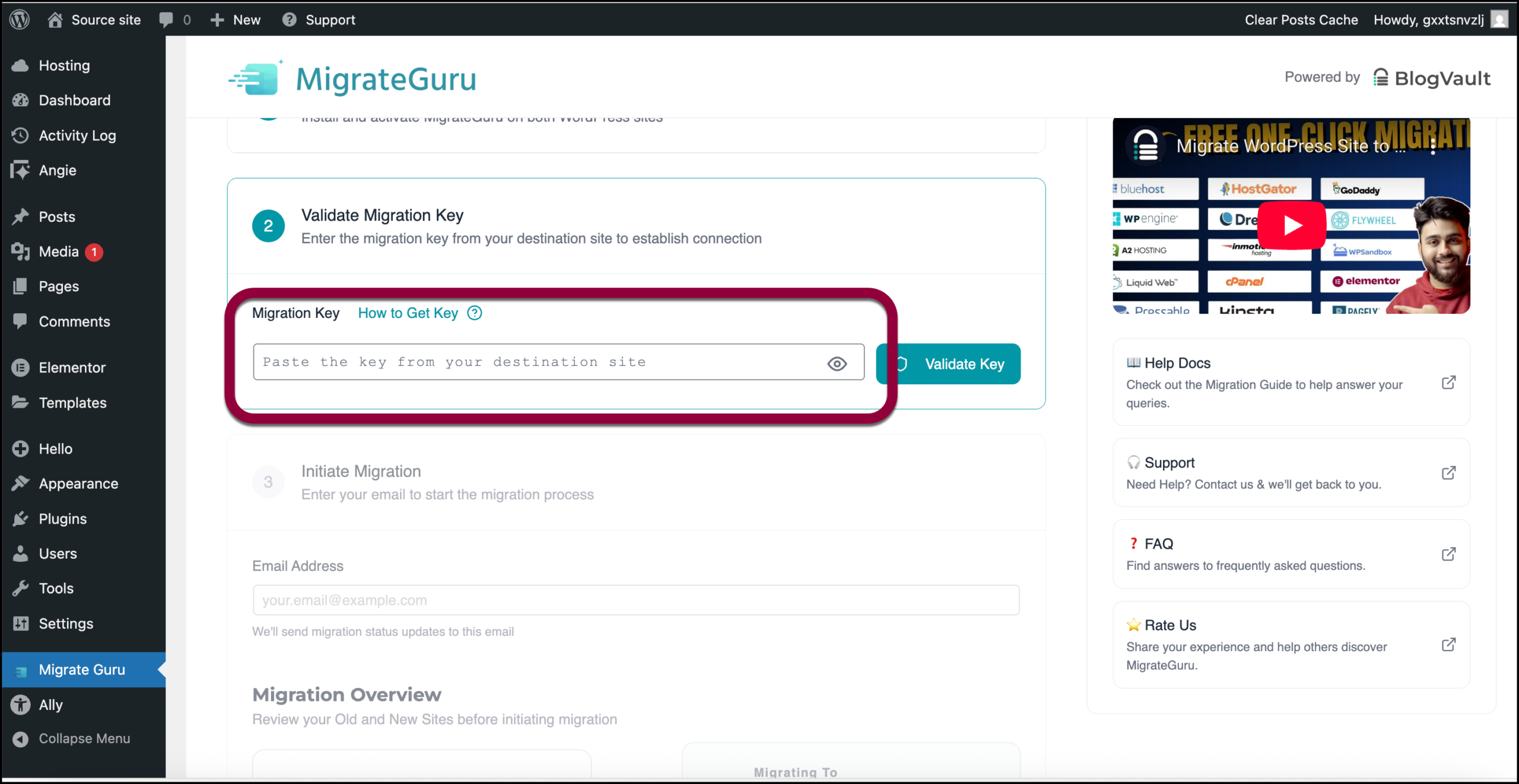Open Media menu with notification badge
Screen dimensions: 1519x784
58,251
